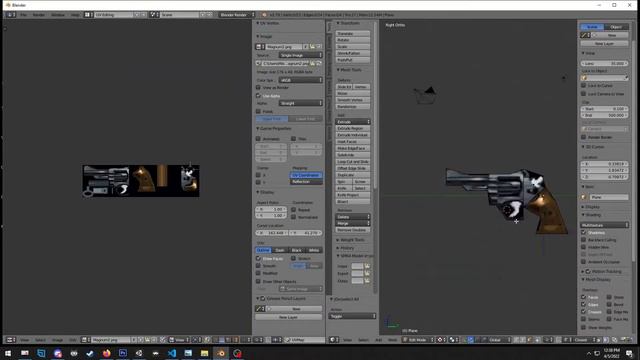Click the Export folder icon in MRM panel

[367, 273]
